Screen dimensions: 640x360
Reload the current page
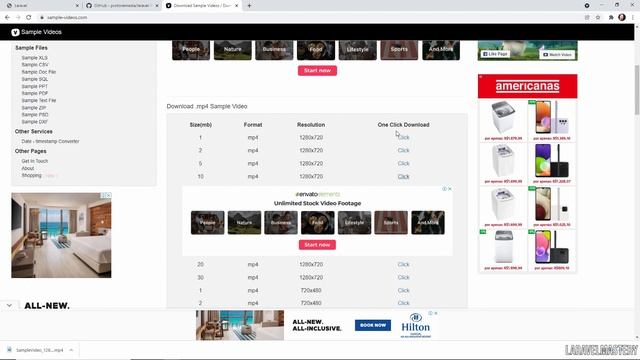tap(29, 18)
